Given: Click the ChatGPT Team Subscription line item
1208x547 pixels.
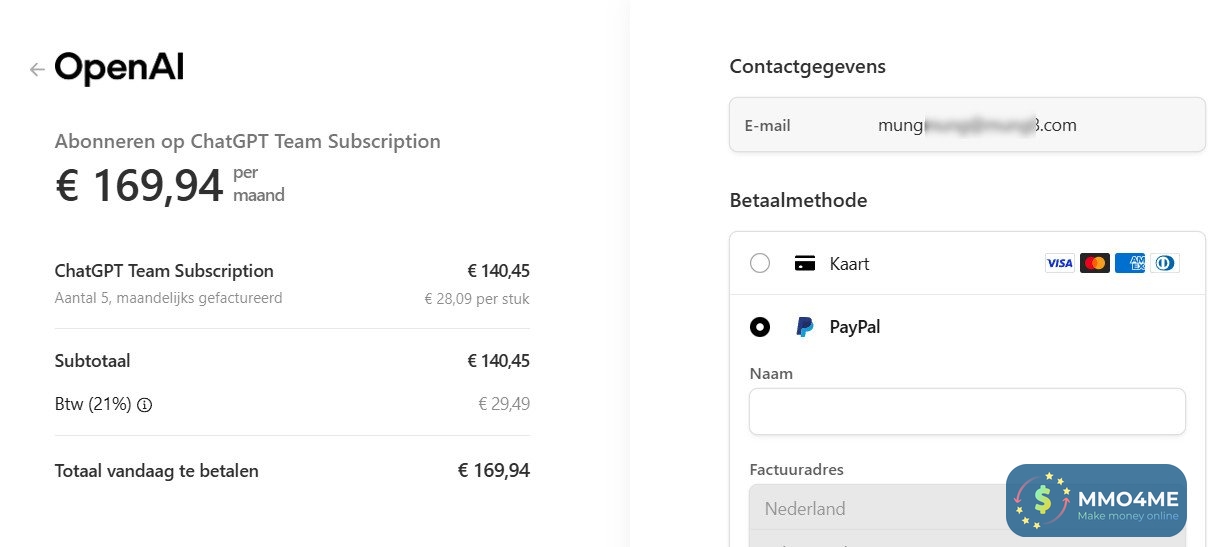Looking at the screenshot, I should click(x=164, y=271).
